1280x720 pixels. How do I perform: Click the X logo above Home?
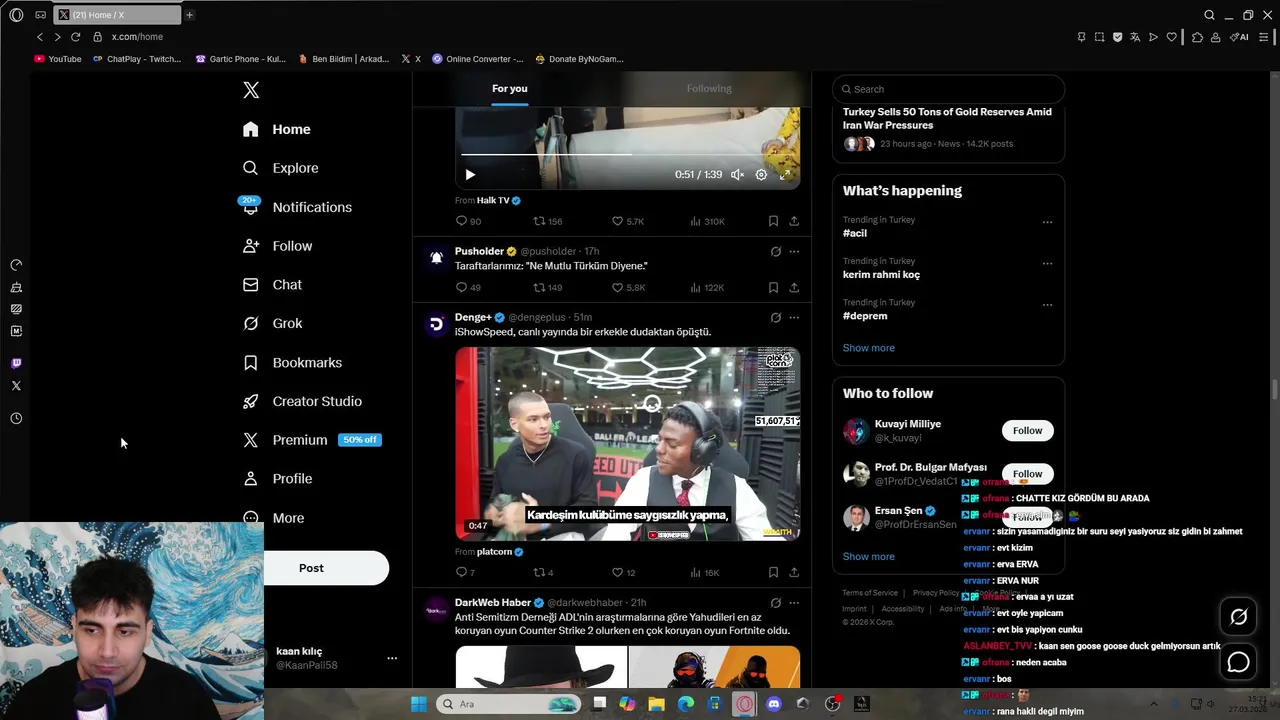tap(251, 90)
